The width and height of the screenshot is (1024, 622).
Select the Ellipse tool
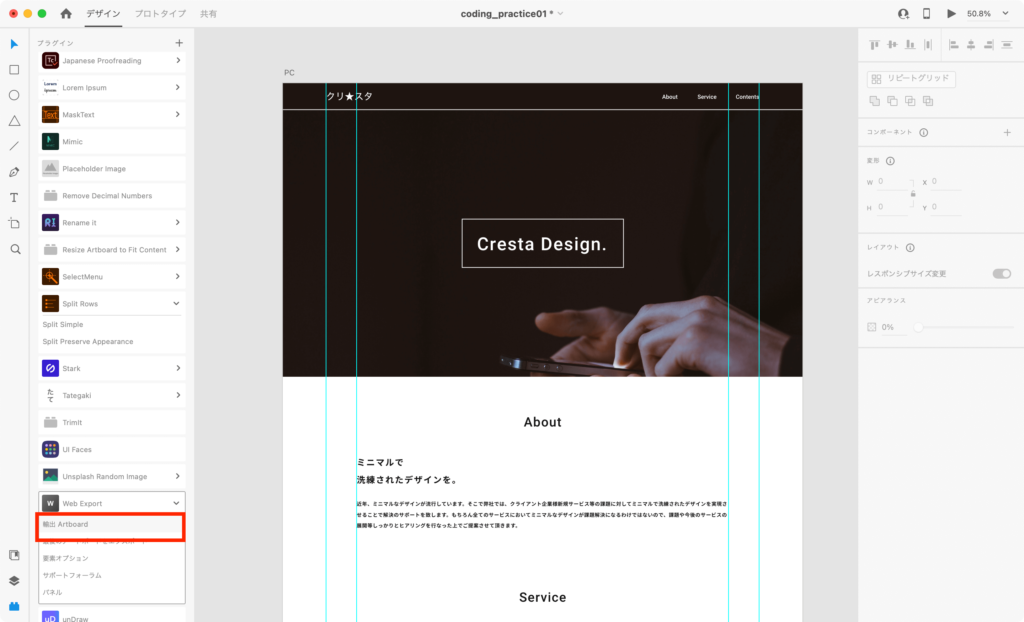(x=14, y=95)
